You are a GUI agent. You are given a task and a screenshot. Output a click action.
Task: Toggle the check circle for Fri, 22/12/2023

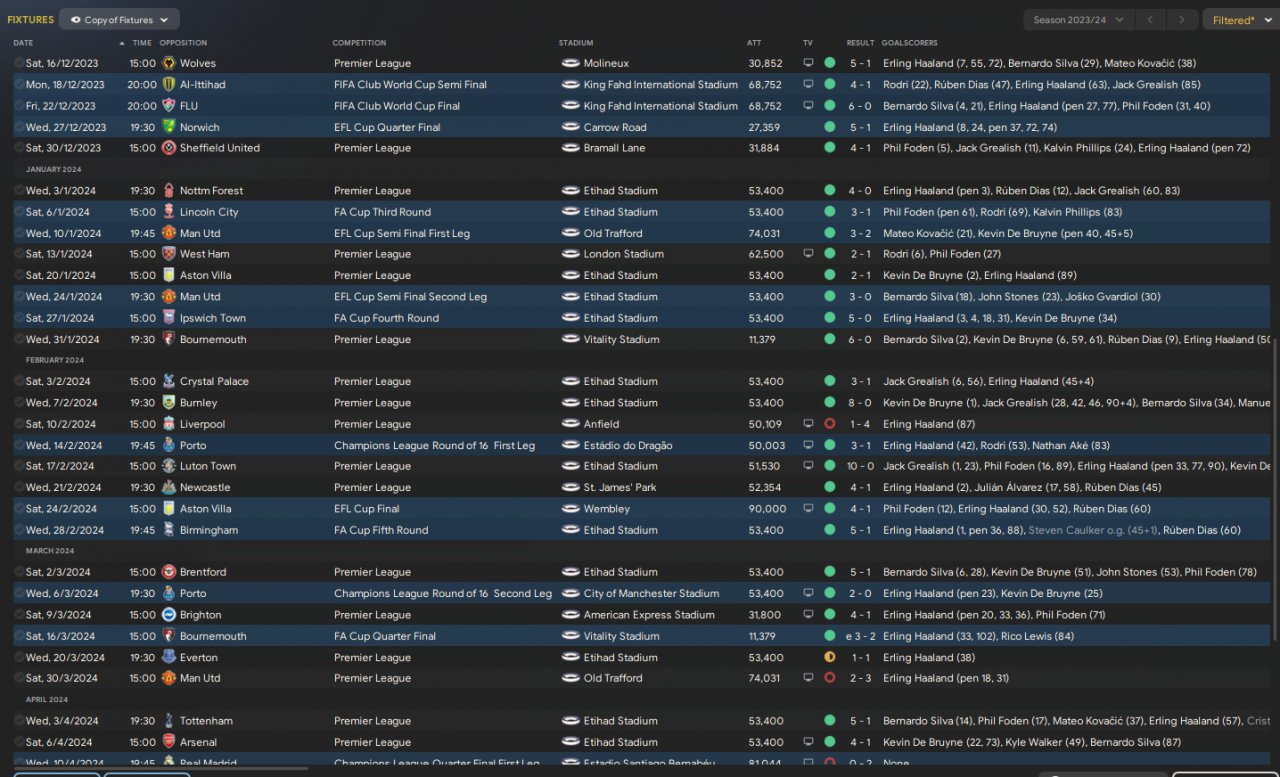tap(19, 106)
